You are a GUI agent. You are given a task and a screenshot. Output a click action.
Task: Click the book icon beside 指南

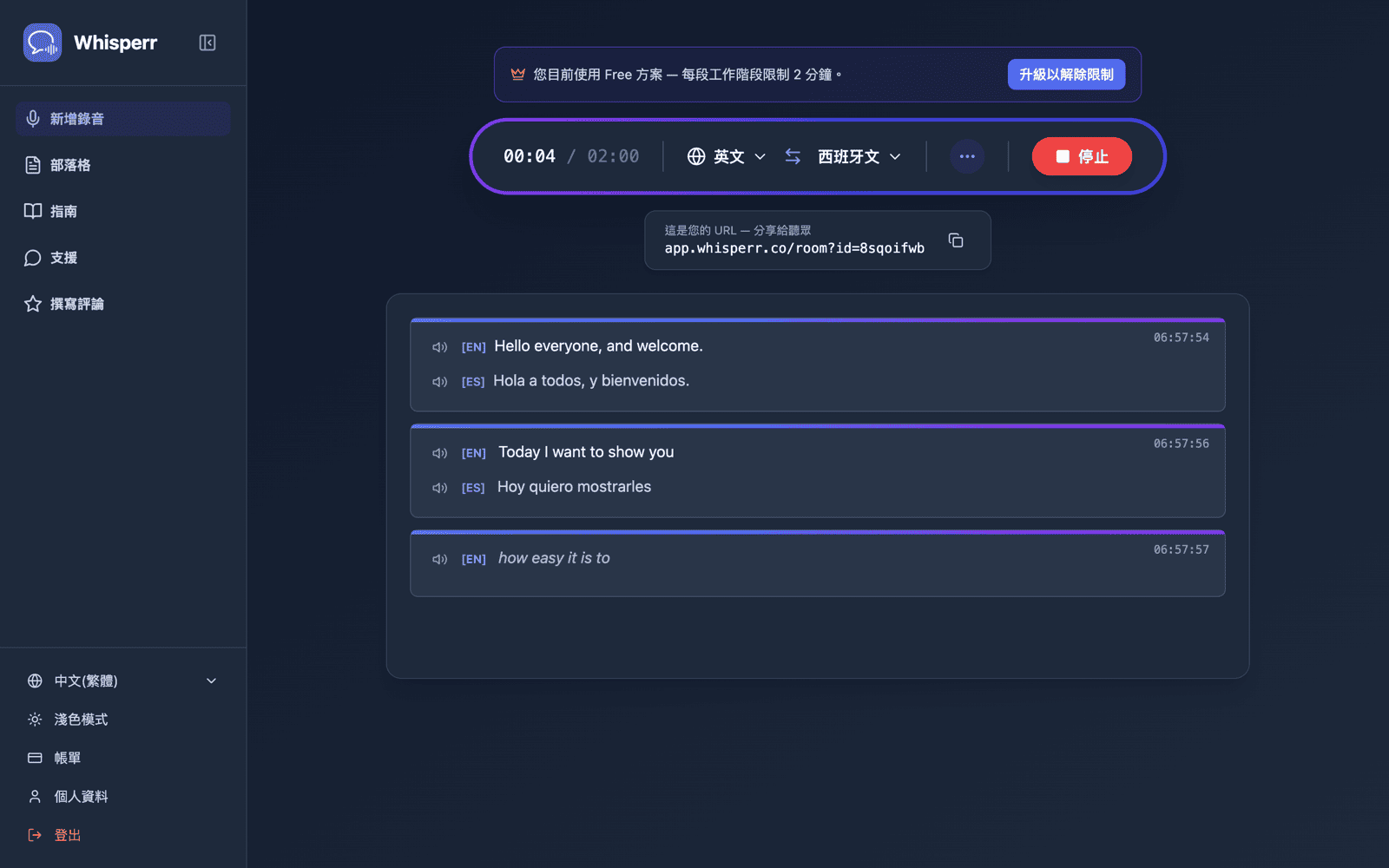pyautogui.click(x=33, y=211)
